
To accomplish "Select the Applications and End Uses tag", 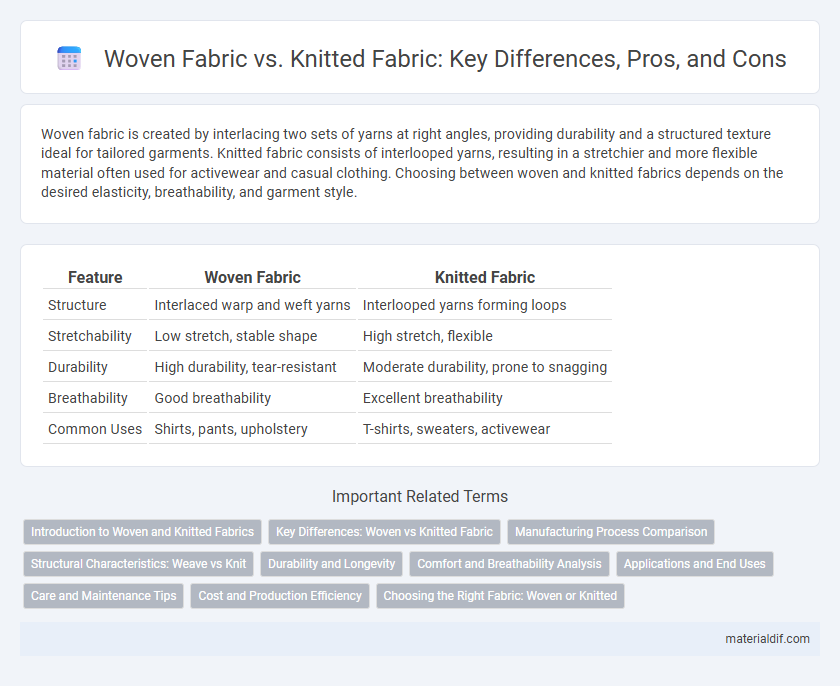I will [695, 564].
